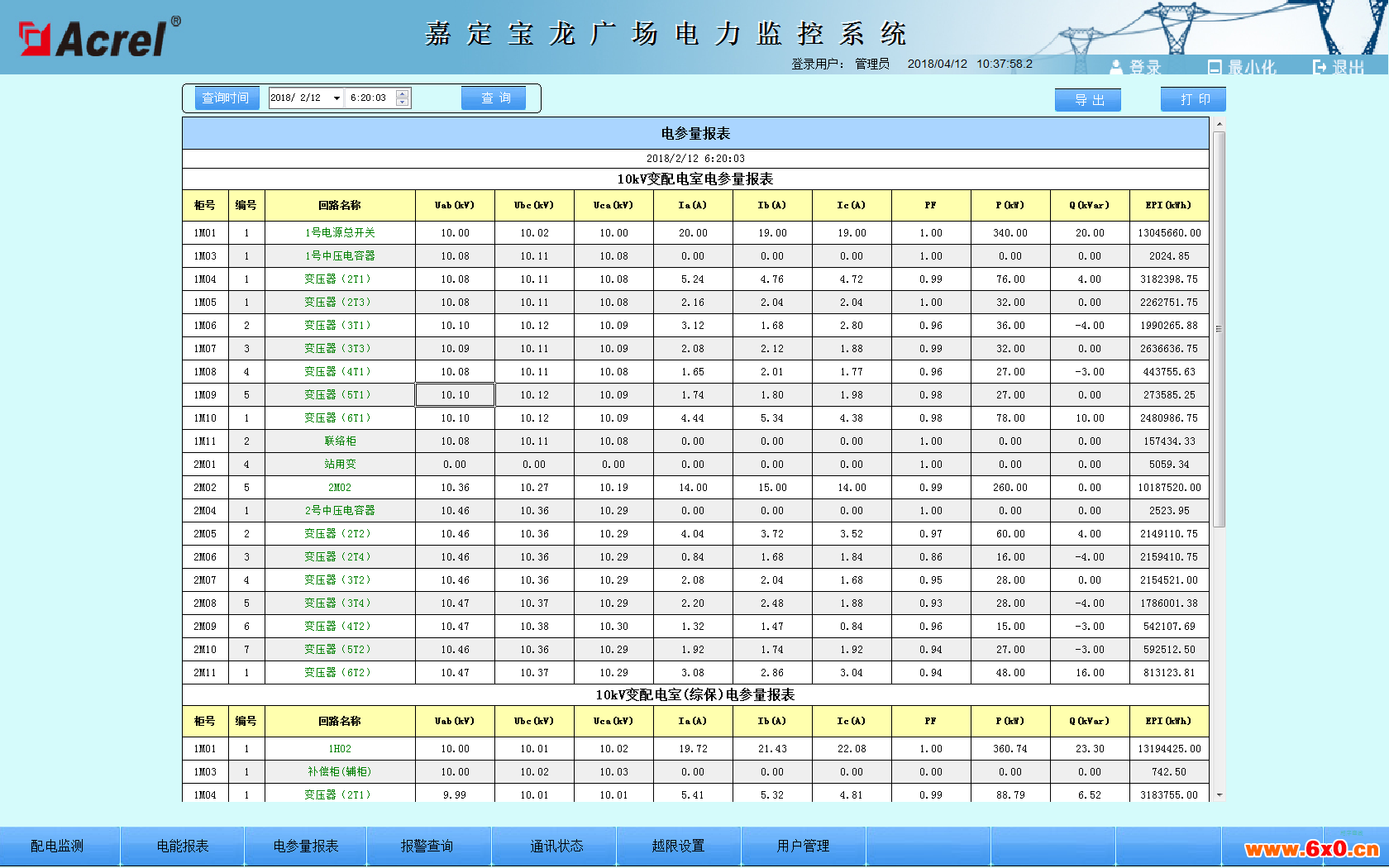Increase the query time with up spinner
This screenshot has height=868, width=1389.
(402, 93)
